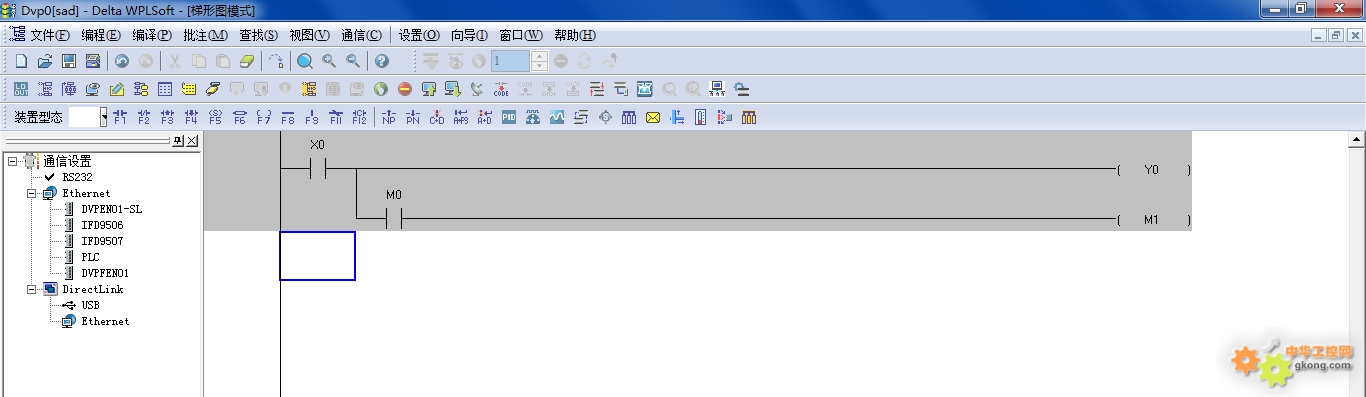Select Ethernet under DirectLink
The image size is (1366, 397).
click(105, 321)
